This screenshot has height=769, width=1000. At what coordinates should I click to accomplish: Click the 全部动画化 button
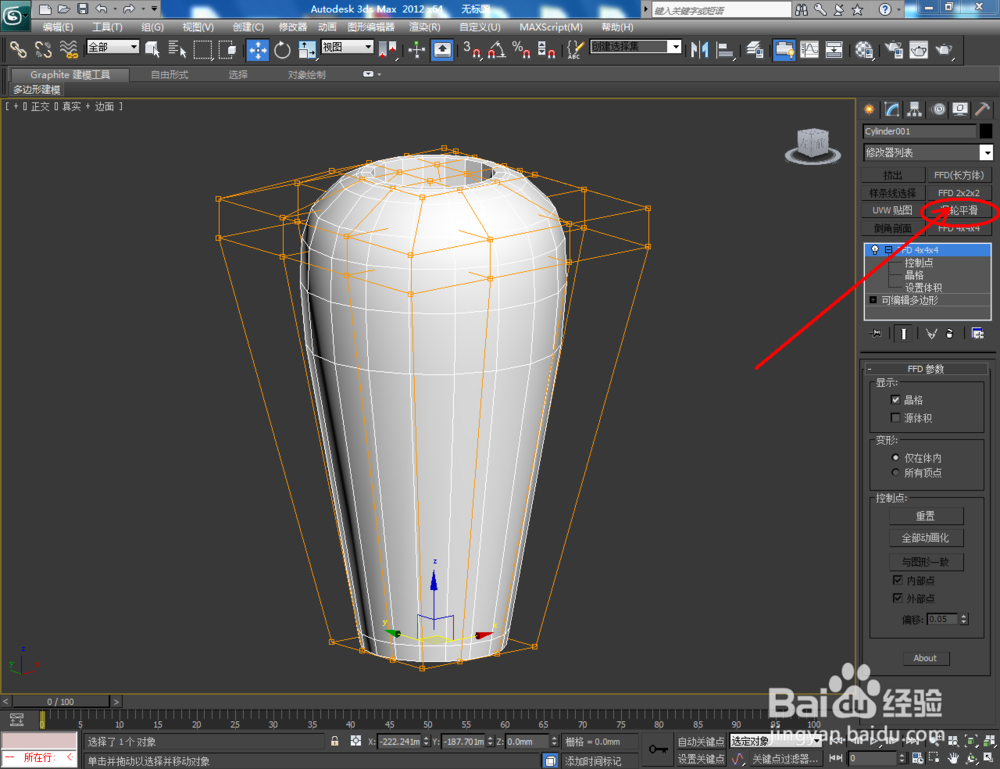pos(926,538)
